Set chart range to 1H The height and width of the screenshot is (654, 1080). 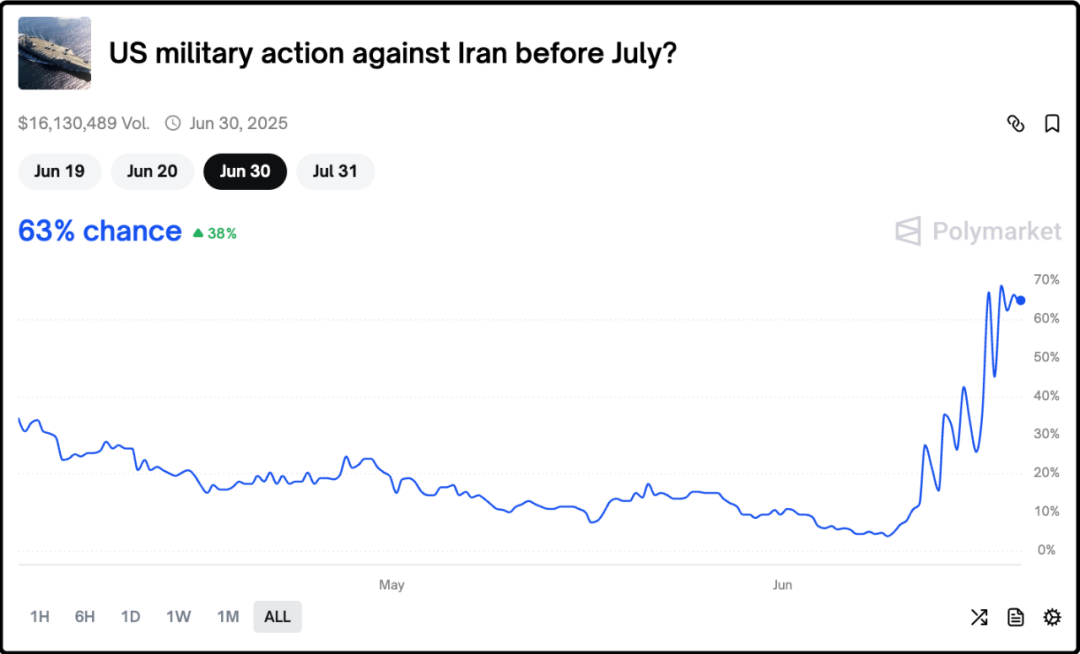click(40, 616)
